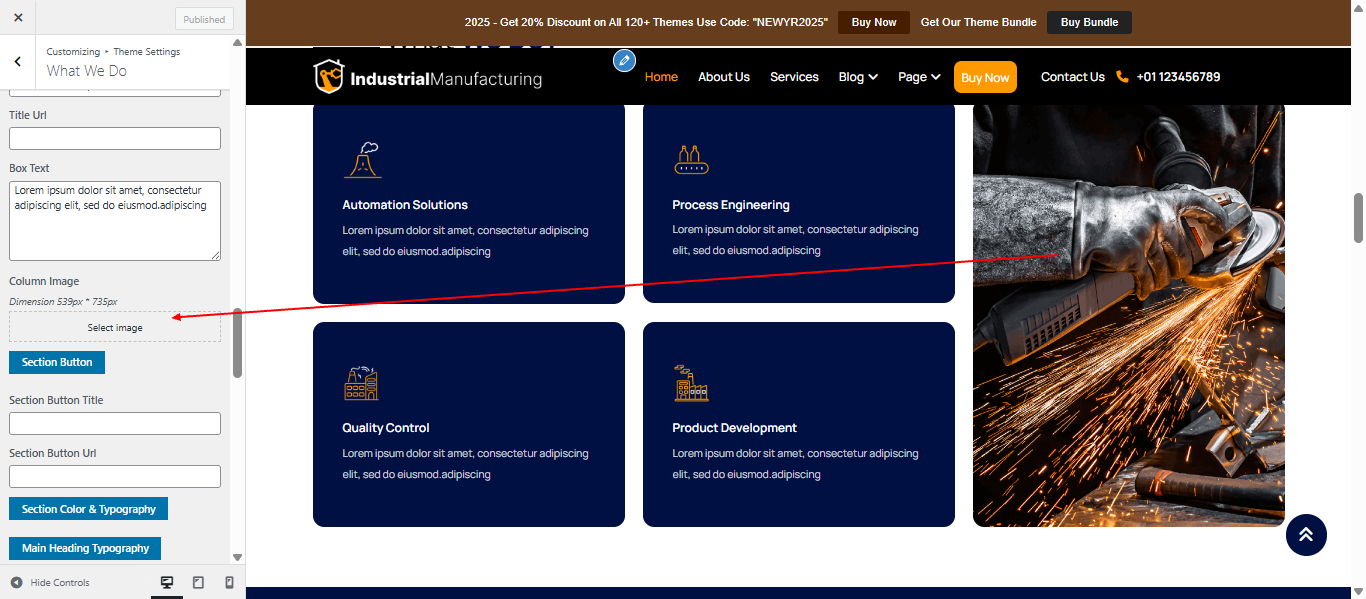Click the pencil edit shortcut icon
This screenshot has width=1366, height=599.
pyautogui.click(x=624, y=60)
